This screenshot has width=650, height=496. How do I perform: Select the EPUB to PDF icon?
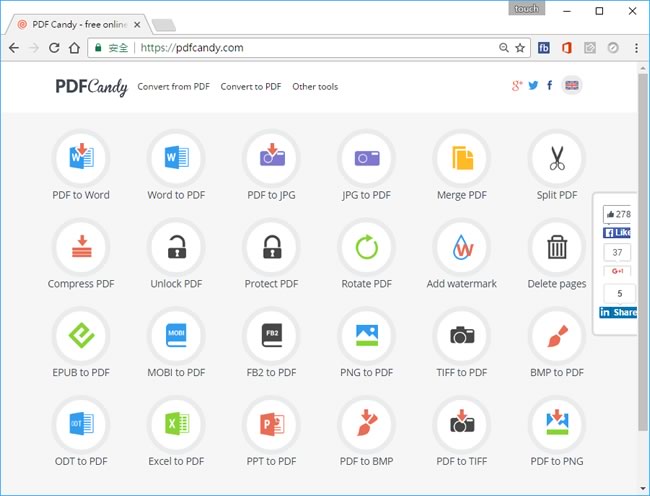coord(81,336)
